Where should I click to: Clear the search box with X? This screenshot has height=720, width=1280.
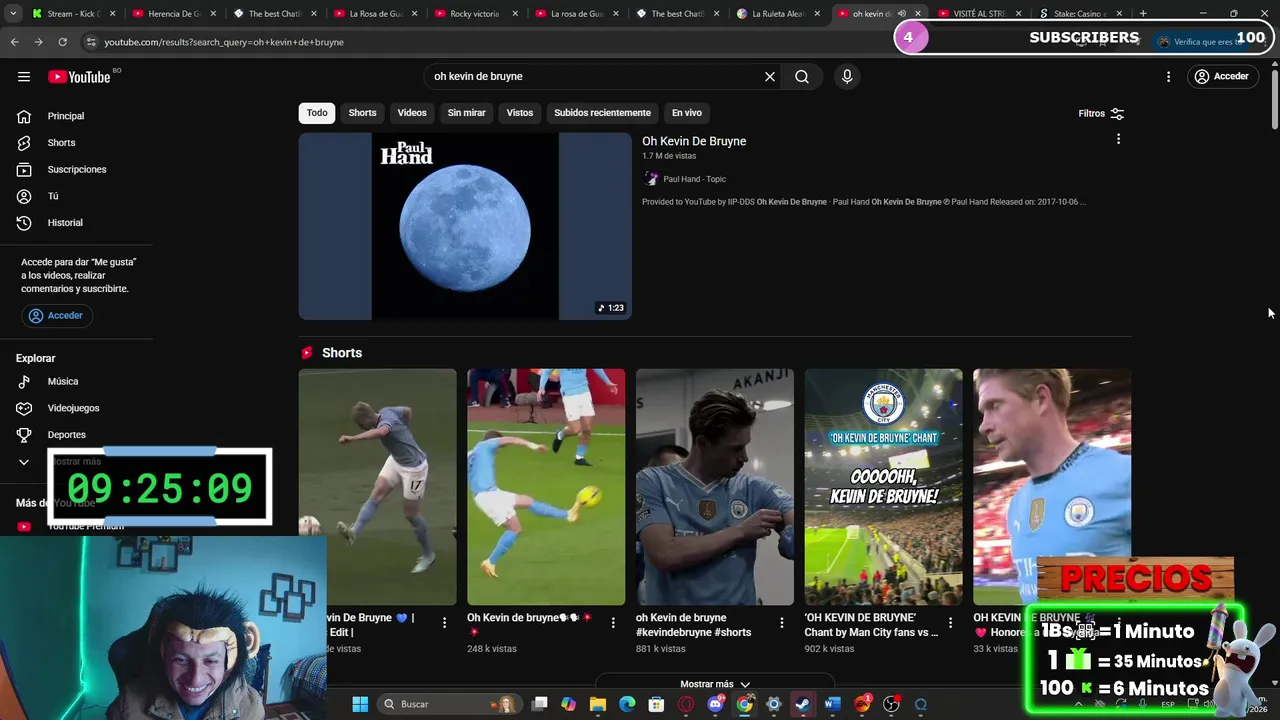click(770, 76)
